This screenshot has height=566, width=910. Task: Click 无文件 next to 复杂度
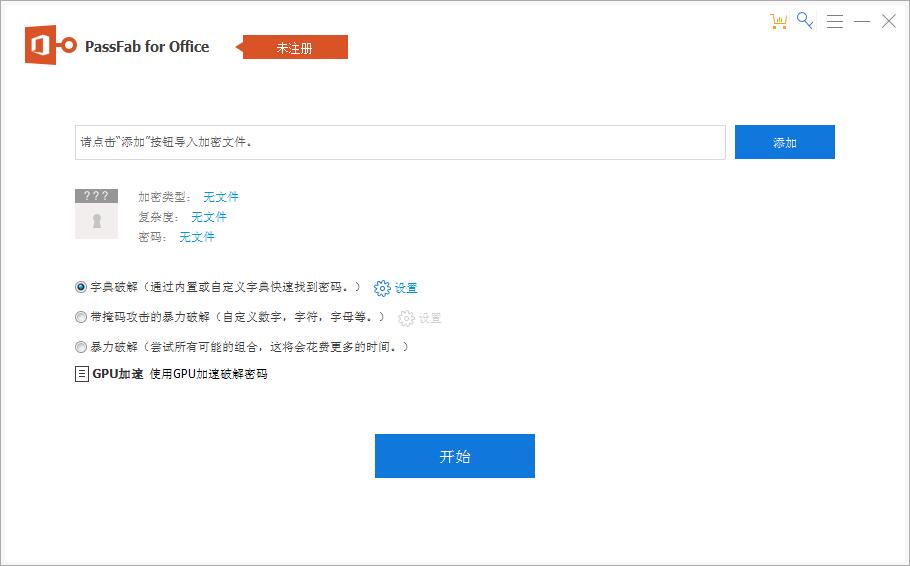coord(209,217)
